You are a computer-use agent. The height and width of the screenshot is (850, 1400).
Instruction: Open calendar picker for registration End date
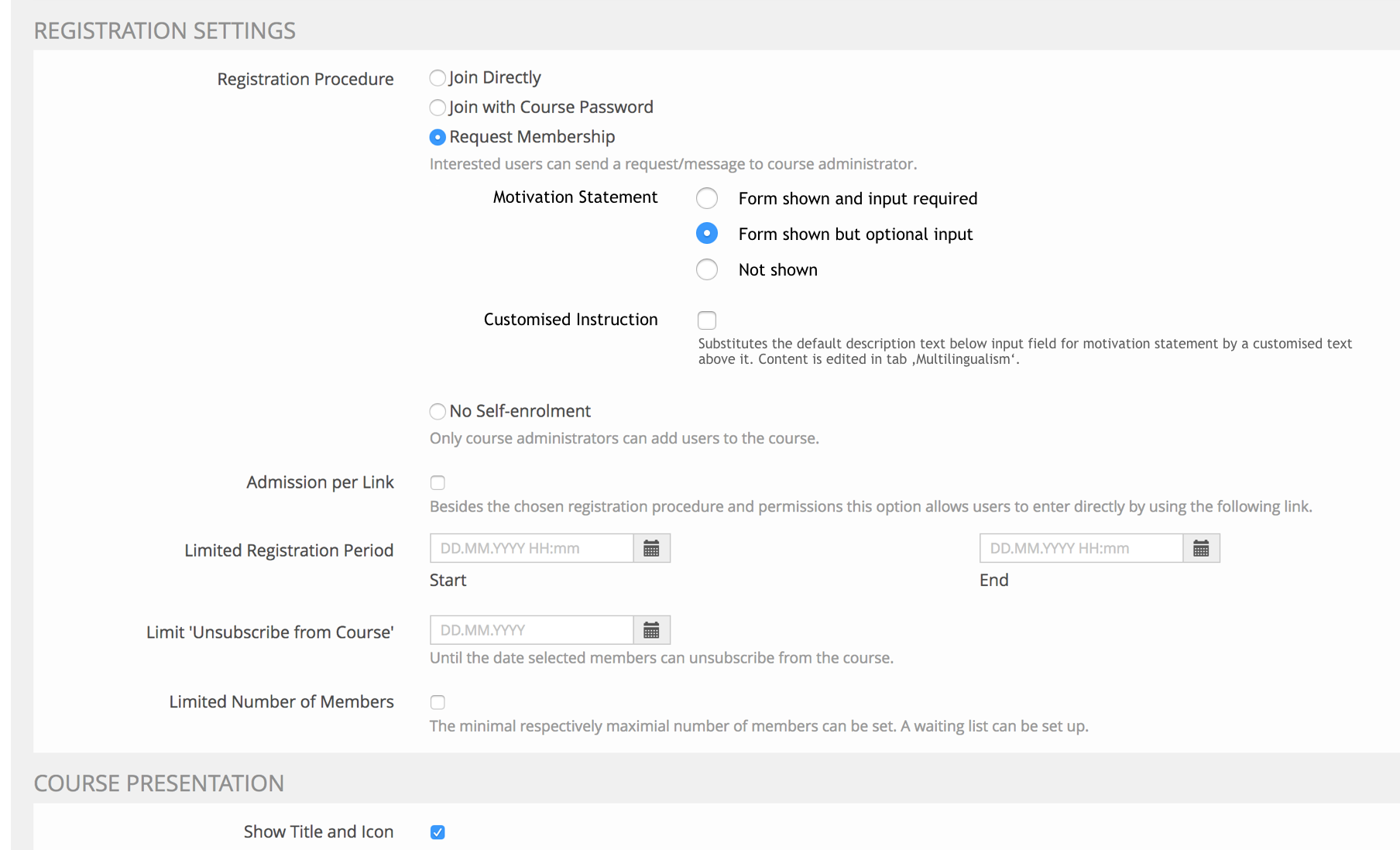[1201, 548]
